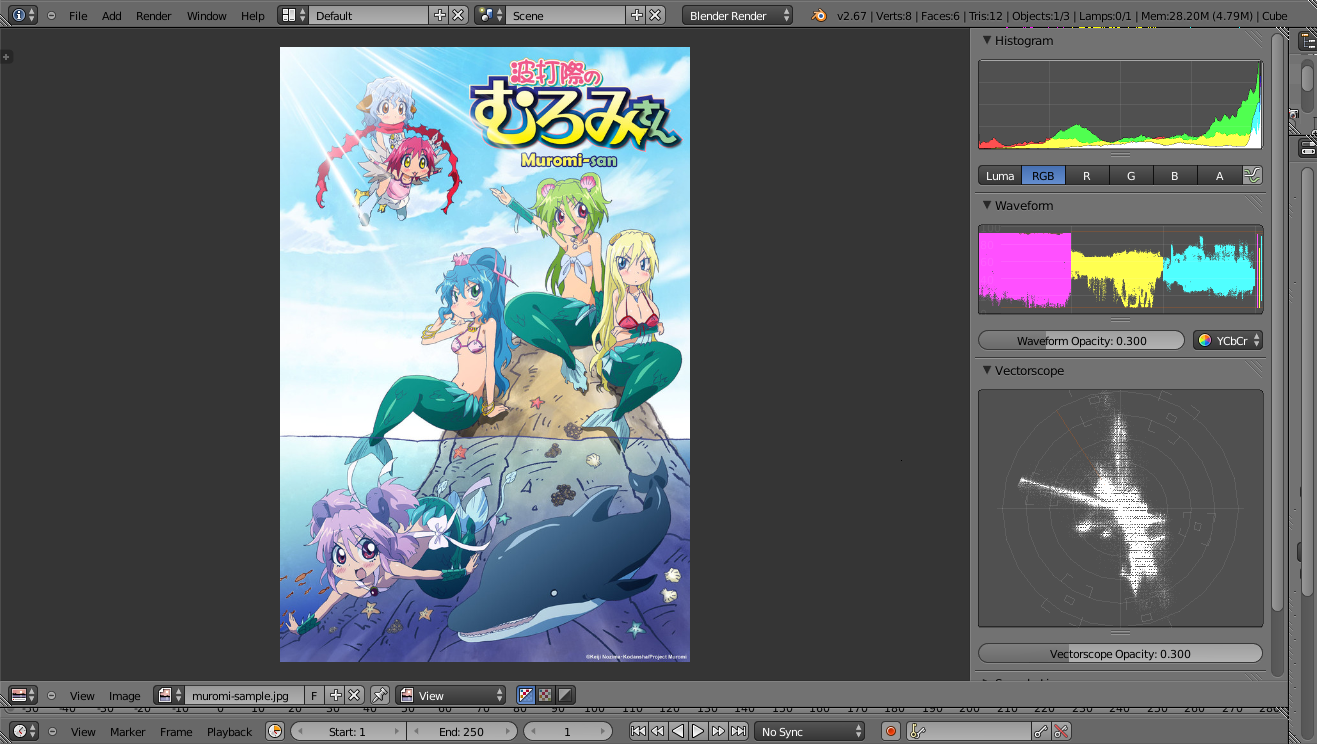Select the G histogram channel

pos(1131,175)
